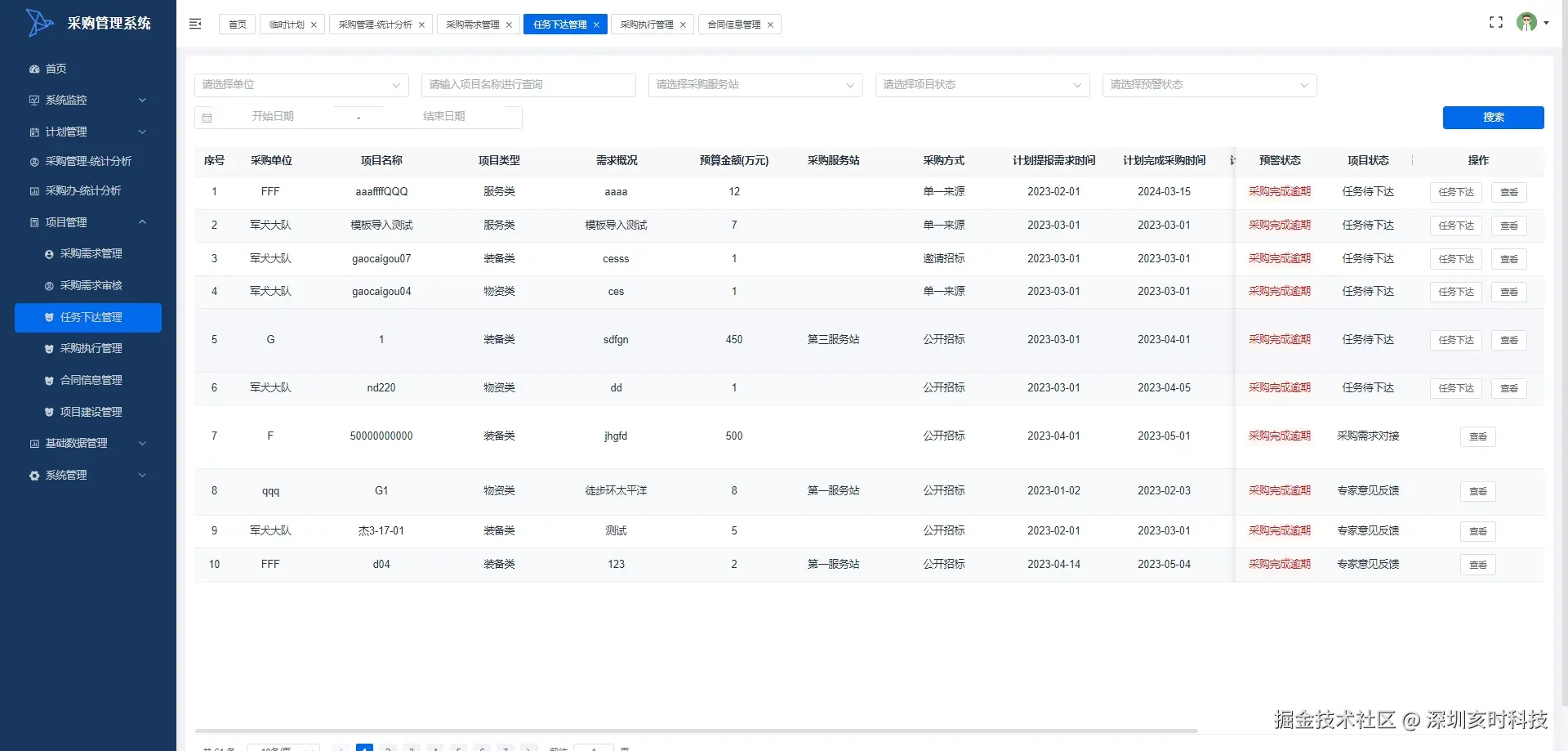Close the 采购管理-统计分析 tab
This screenshot has width=1568, height=751.
coord(421,25)
